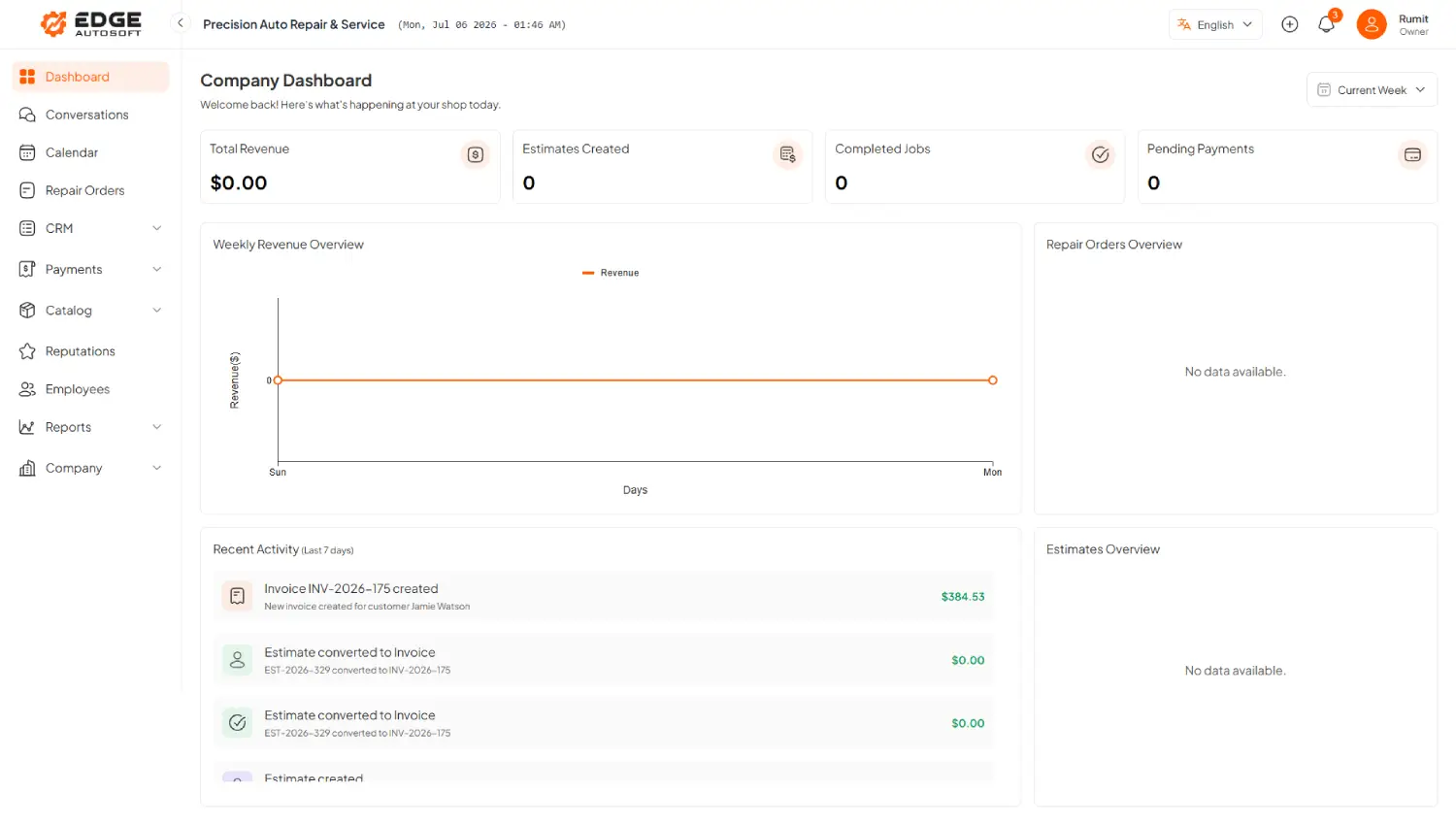Click the orange user avatar icon
Viewport: 1456px width, 825px height.
(x=1372, y=24)
